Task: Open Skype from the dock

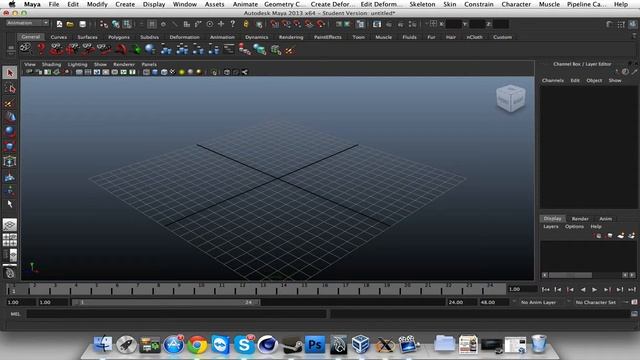Action: point(244,344)
